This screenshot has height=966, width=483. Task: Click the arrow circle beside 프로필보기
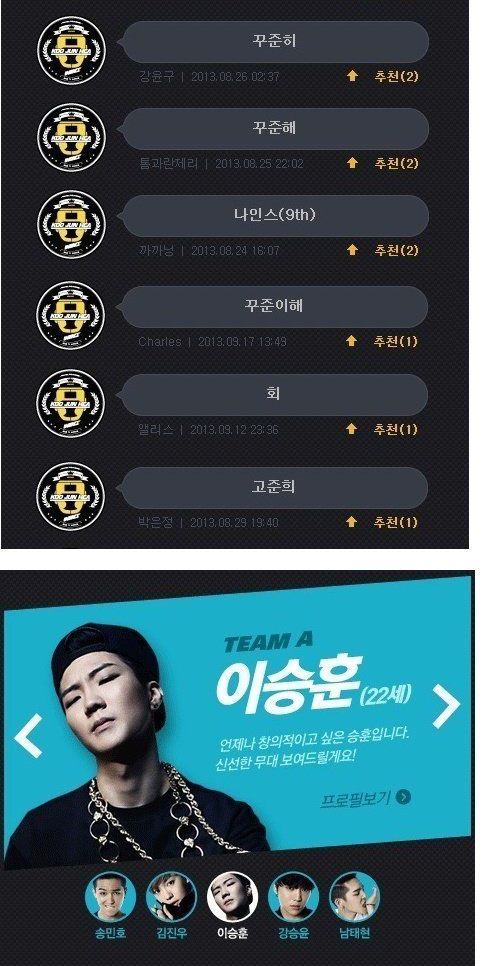pos(404,797)
